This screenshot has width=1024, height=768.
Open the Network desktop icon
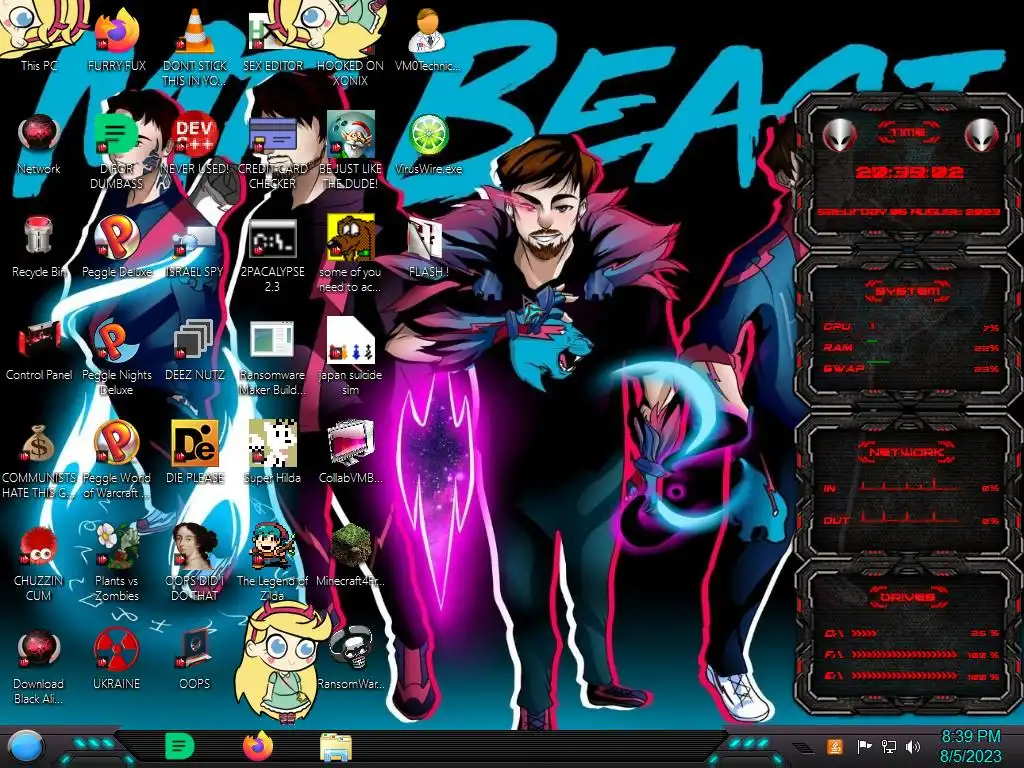(x=39, y=144)
